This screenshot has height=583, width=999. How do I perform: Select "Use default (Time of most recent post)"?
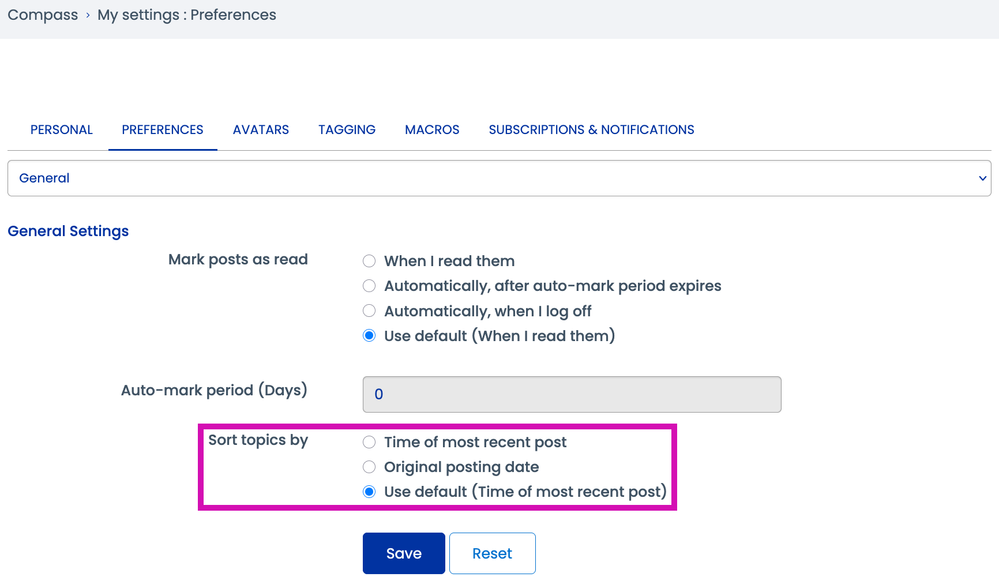[369, 492]
